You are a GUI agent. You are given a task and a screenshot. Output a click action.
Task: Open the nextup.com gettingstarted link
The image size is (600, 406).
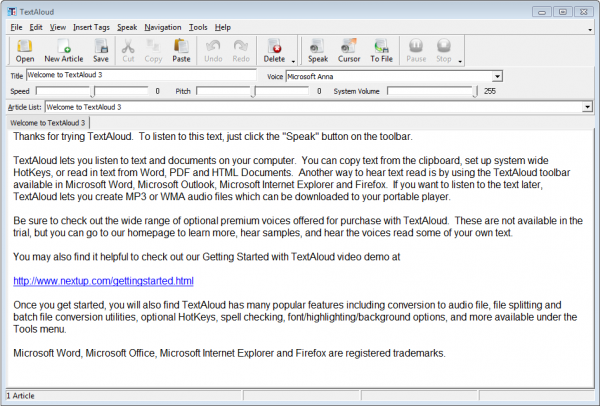(x=103, y=281)
